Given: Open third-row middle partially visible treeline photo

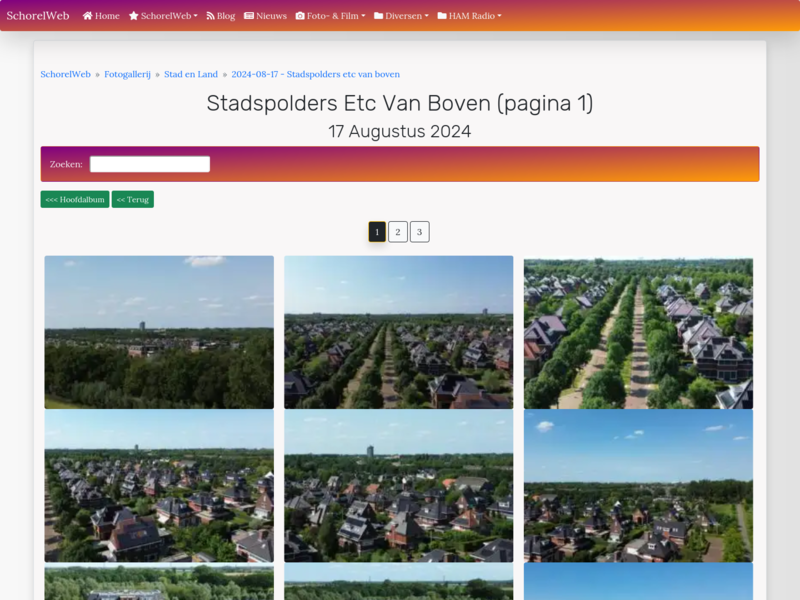Looking at the screenshot, I should click(398, 582).
